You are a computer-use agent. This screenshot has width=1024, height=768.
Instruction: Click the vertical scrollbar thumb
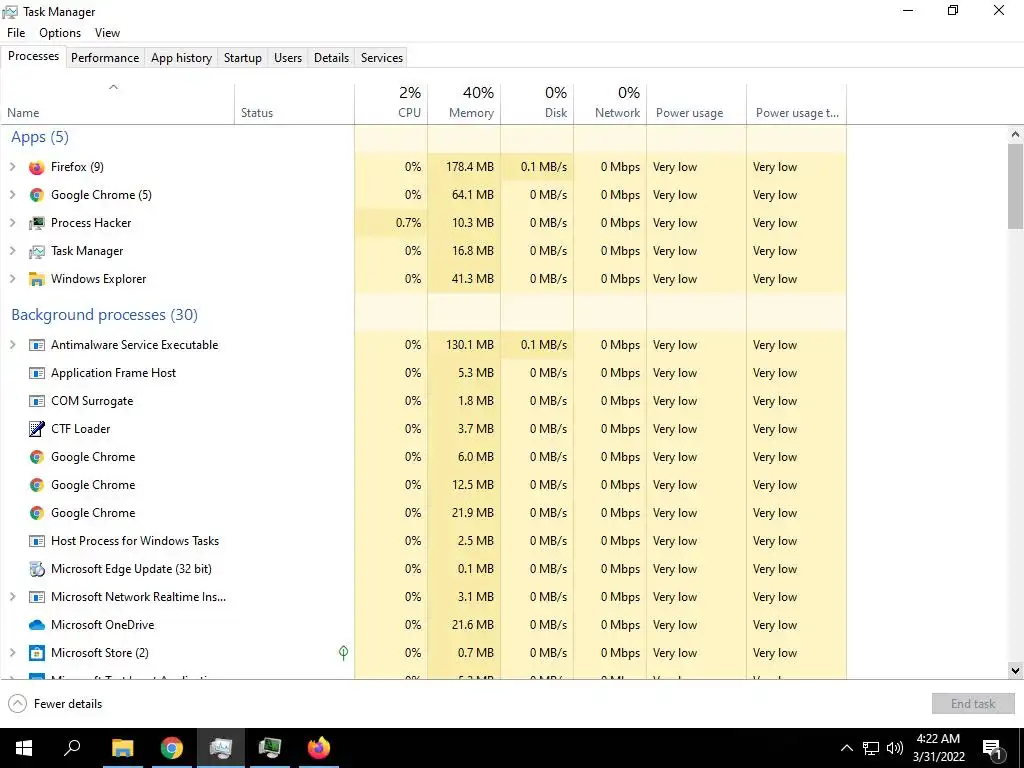[x=1015, y=186]
